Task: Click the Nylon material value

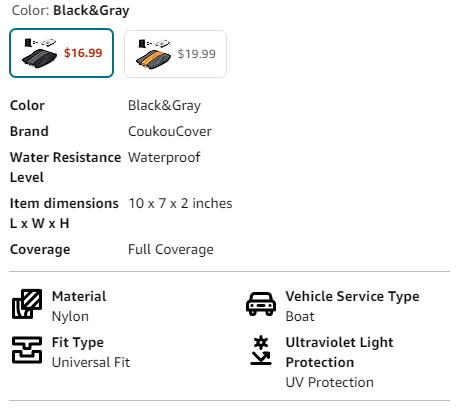Action: tap(70, 316)
